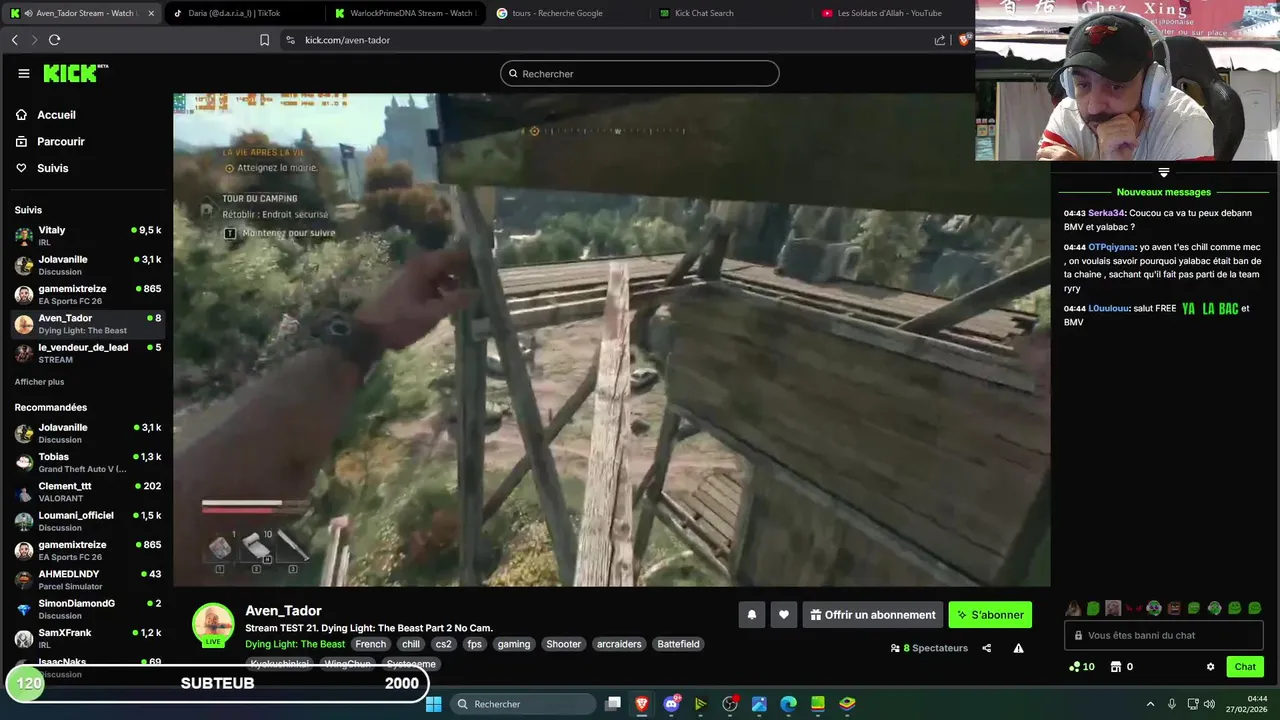Select the cs2 tag
Screen dimensions: 1280x720
pyautogui.click(x=443, y=644)
